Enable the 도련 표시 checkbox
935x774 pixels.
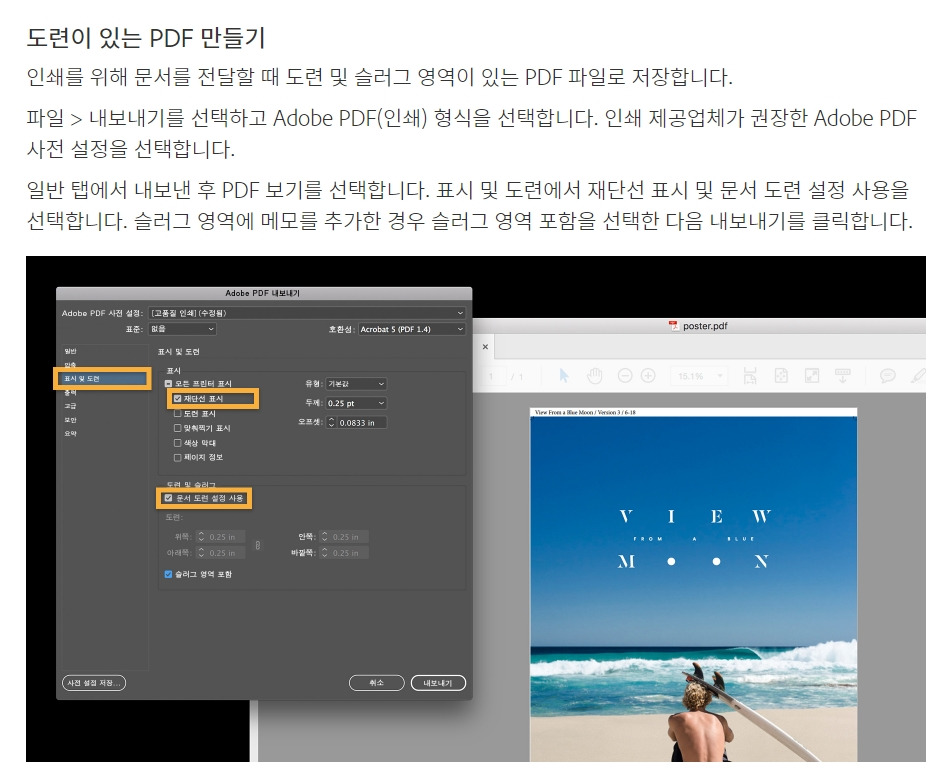178,413
